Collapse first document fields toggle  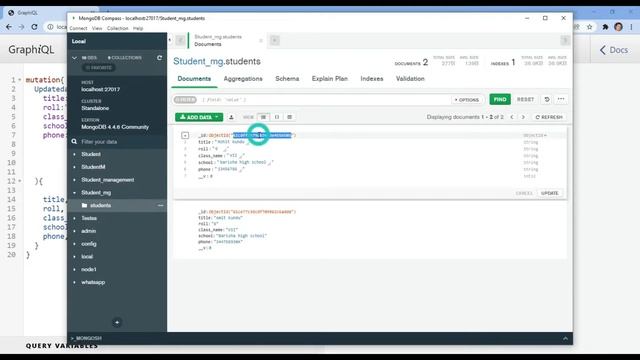pos(185,135)
